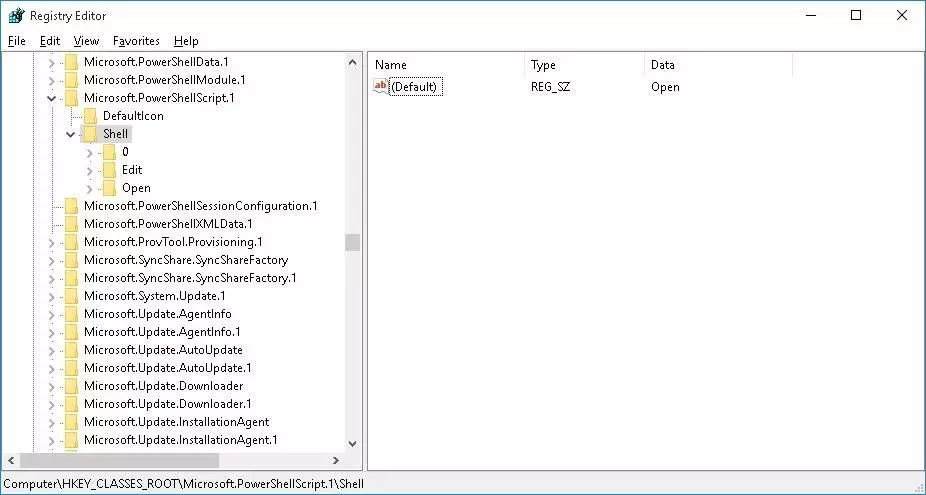The image size is (926, 495).
Task: Click the Microsoft.Update.AgentInfo folder icon
Action: coord(71,314)
